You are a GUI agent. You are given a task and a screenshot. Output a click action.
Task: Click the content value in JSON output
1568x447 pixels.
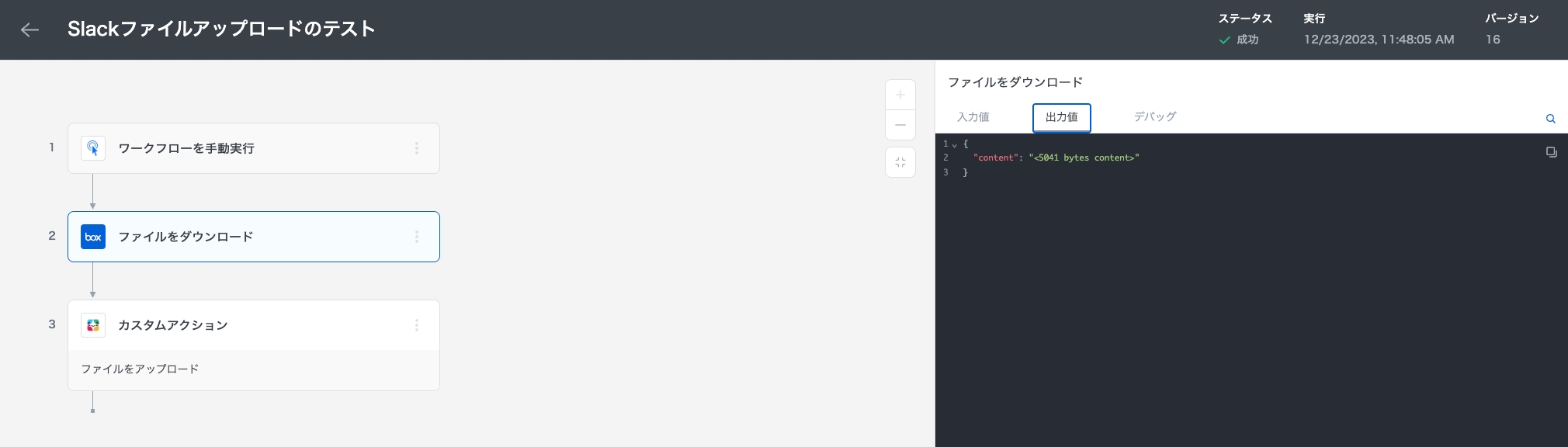[1084, 158]
